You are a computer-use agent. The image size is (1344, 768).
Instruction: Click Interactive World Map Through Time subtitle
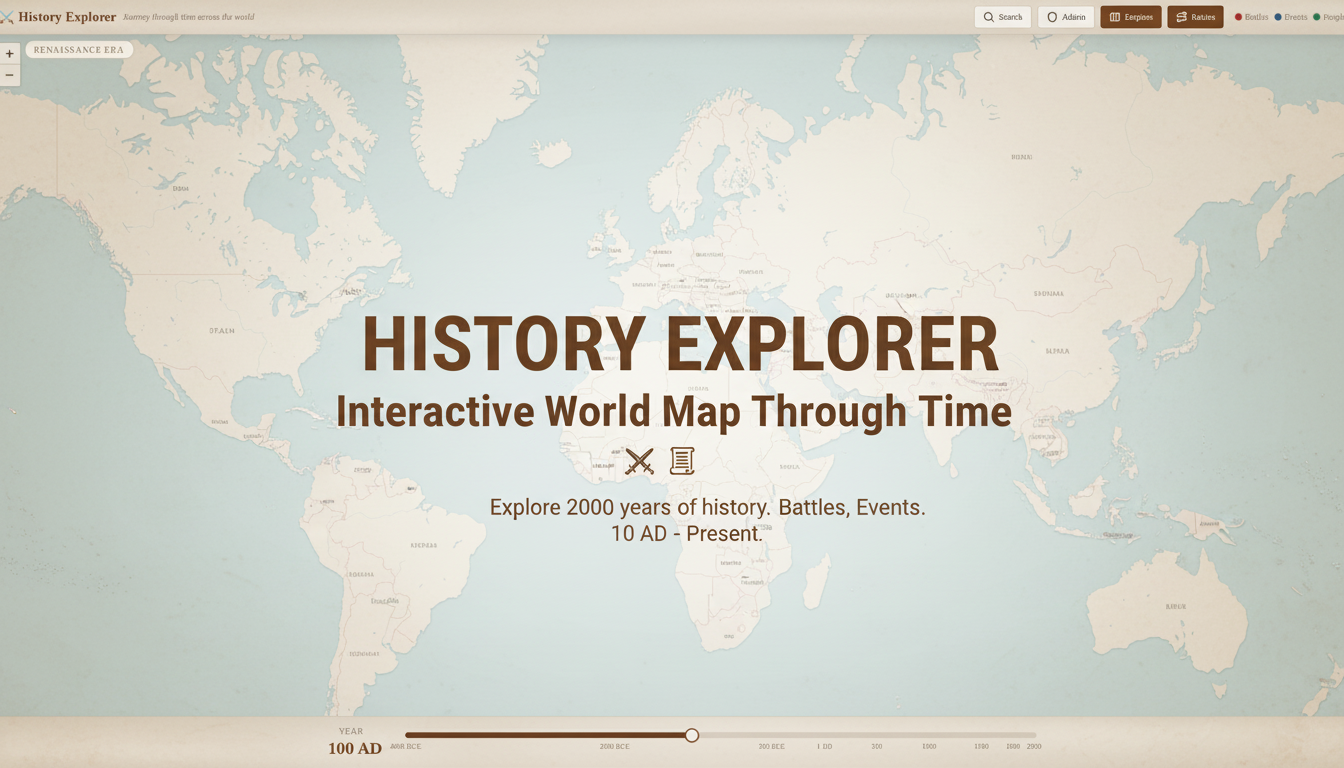(x=673, y=412)
